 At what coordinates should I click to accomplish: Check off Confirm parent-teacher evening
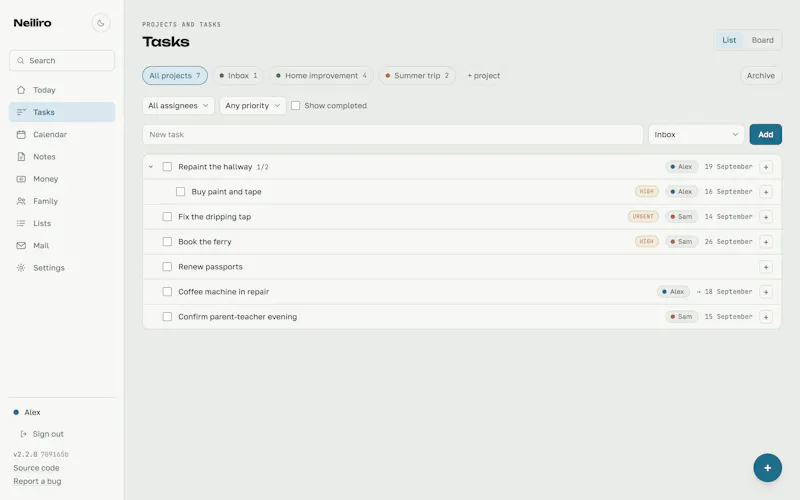coord(167,317)
